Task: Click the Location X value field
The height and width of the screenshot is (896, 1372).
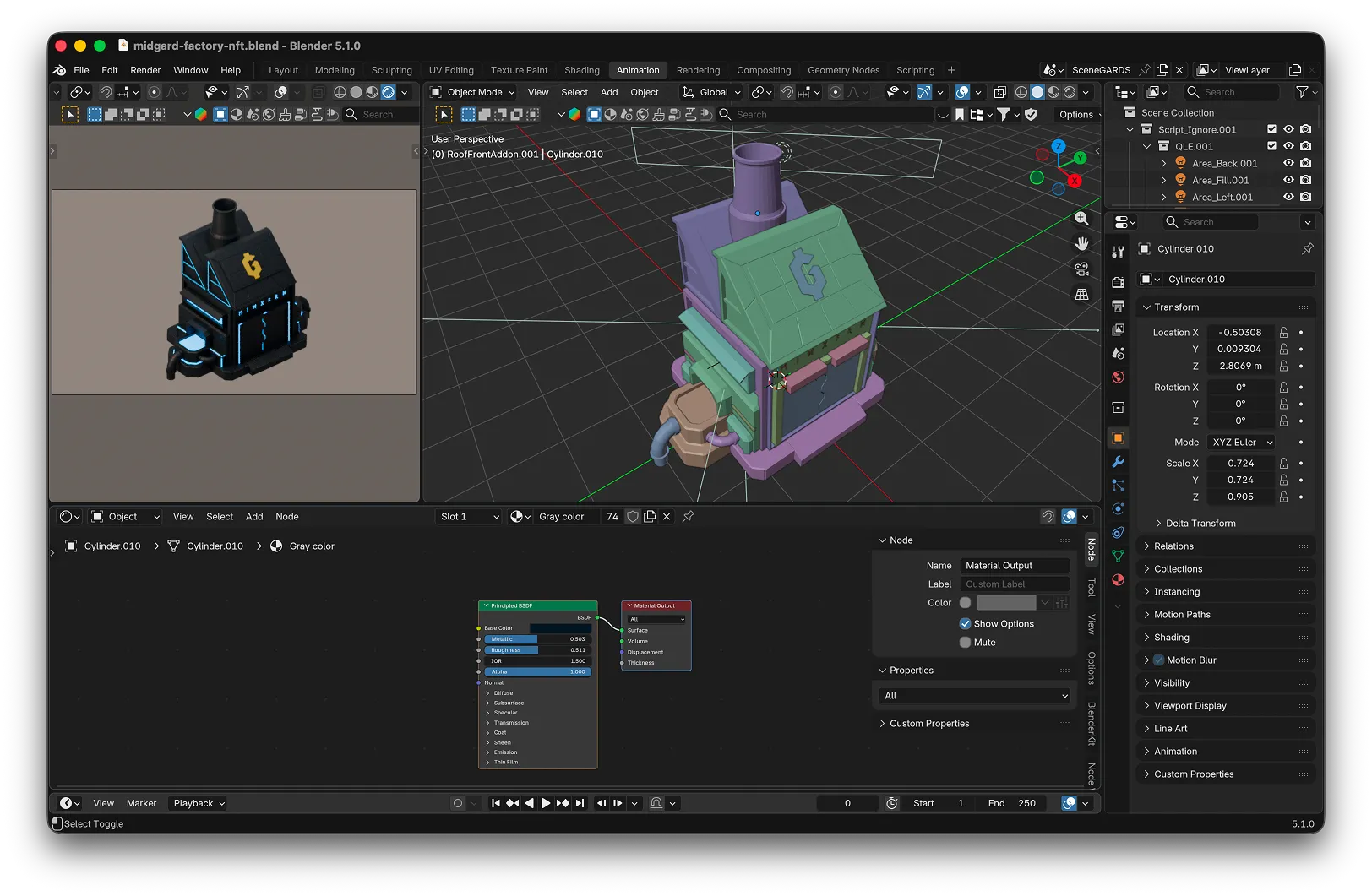Action: (1239, 333)
